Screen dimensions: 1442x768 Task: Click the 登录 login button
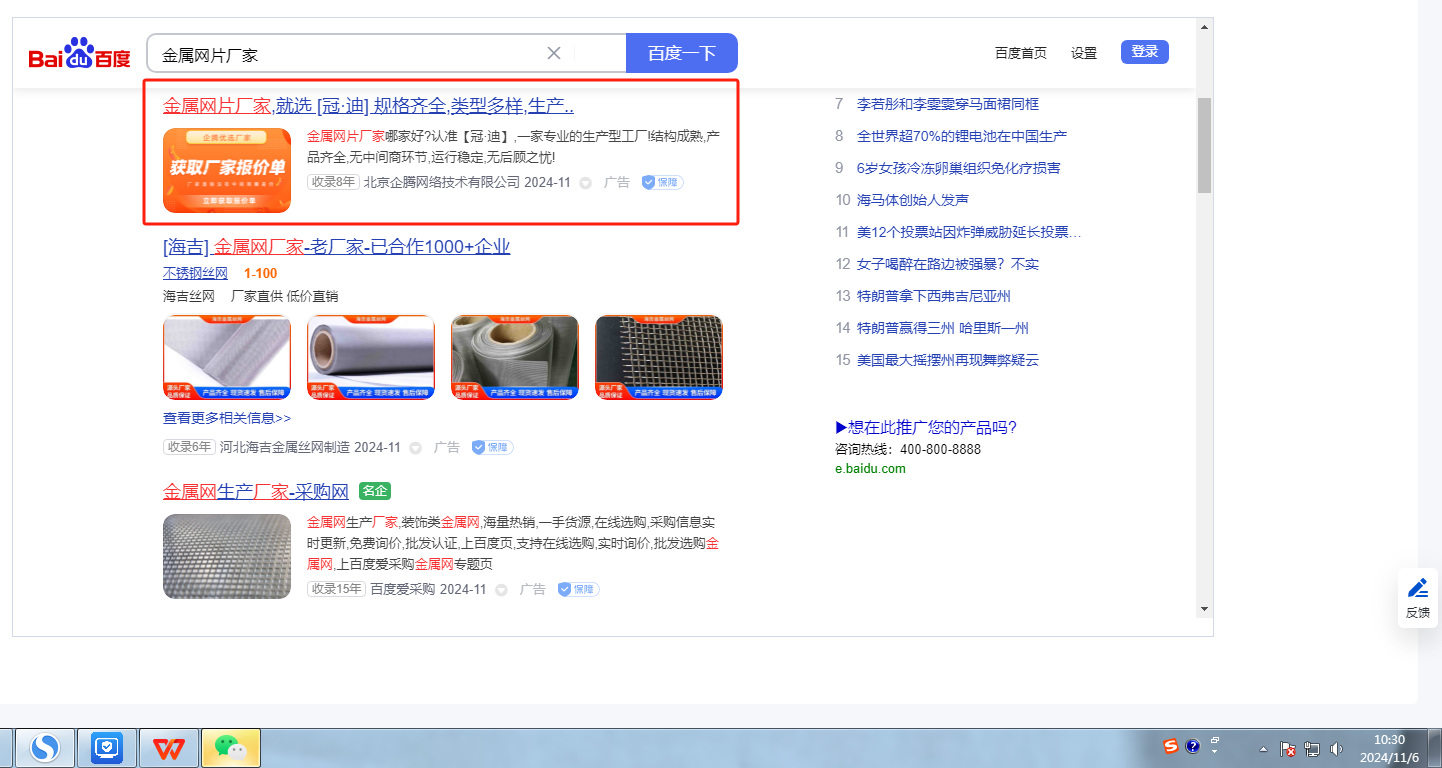pyautogui.click(x=1145, y=52)
